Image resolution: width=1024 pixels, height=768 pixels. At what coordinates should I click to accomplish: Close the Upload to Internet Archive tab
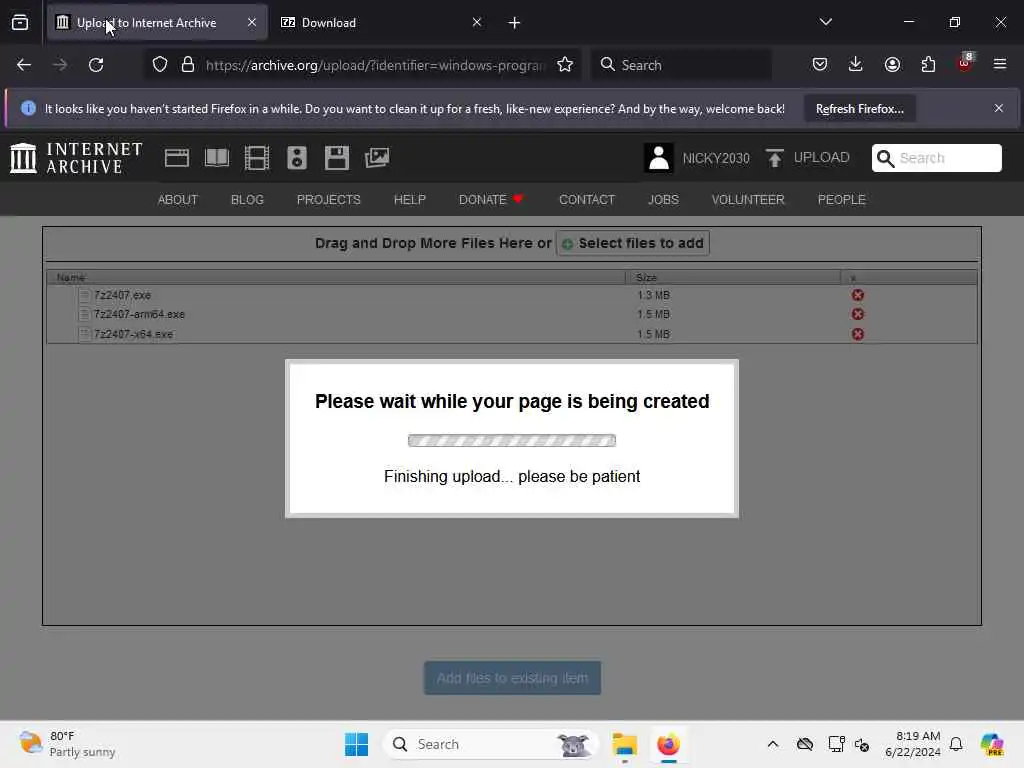pos(252,22)
